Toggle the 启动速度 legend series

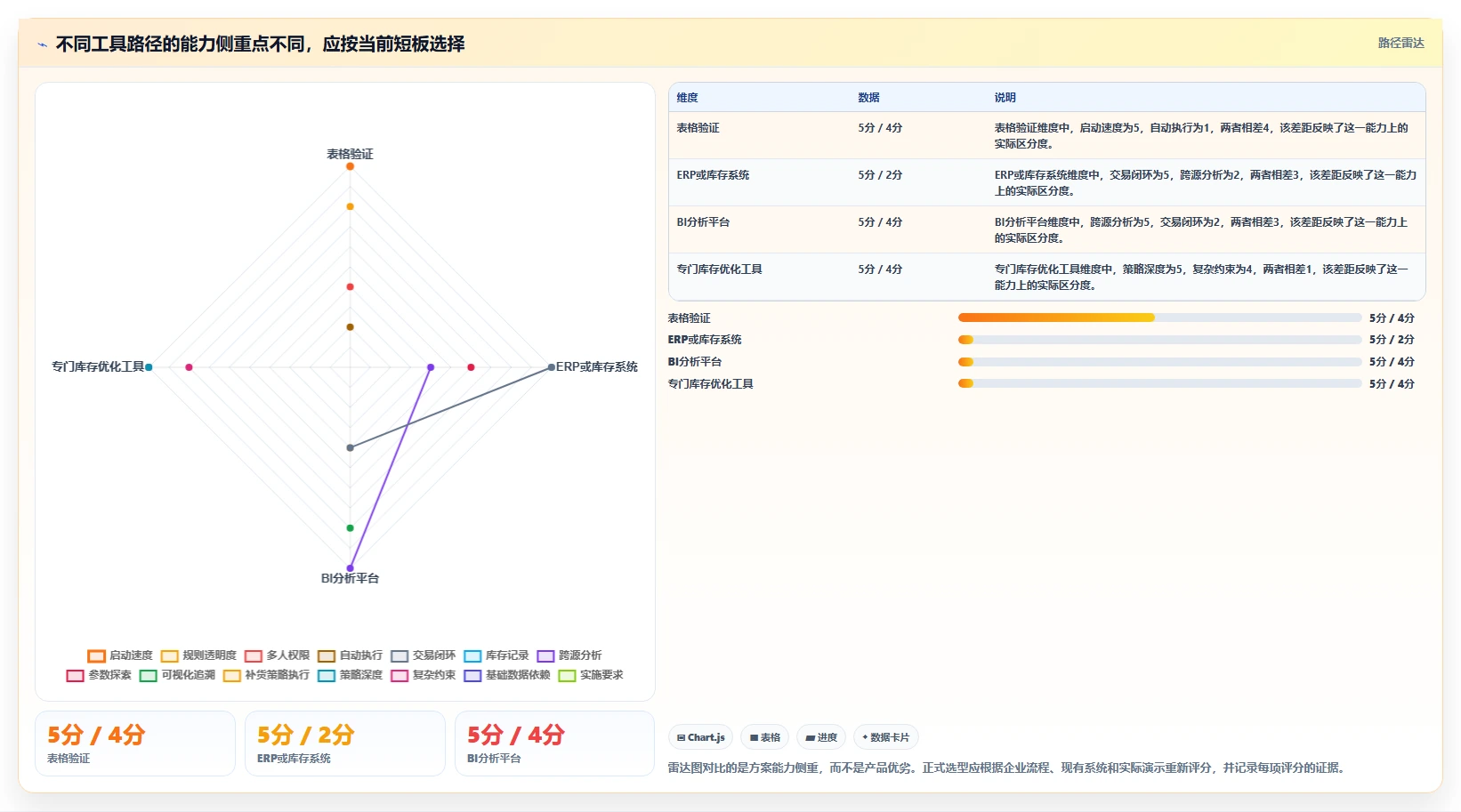pyautogui.click(x=120, y=655)
